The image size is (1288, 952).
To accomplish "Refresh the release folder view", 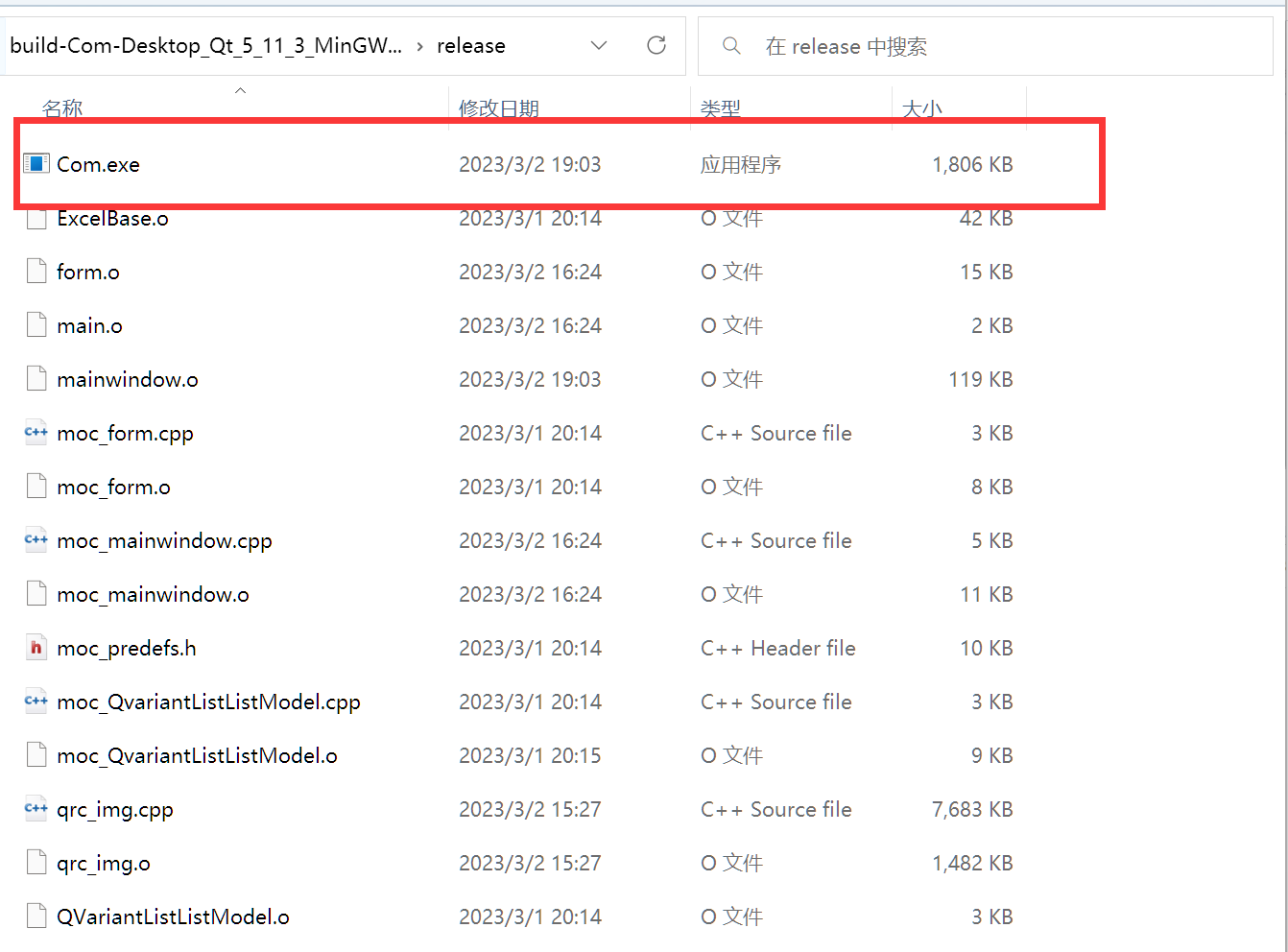I will coord(656,45).
